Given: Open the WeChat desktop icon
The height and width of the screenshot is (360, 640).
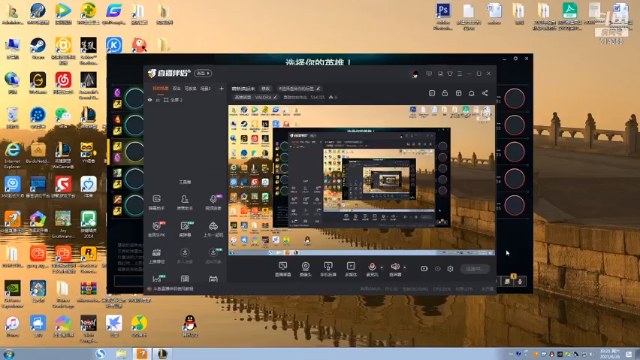Looking at the screenshot, I should coord(63,118).
